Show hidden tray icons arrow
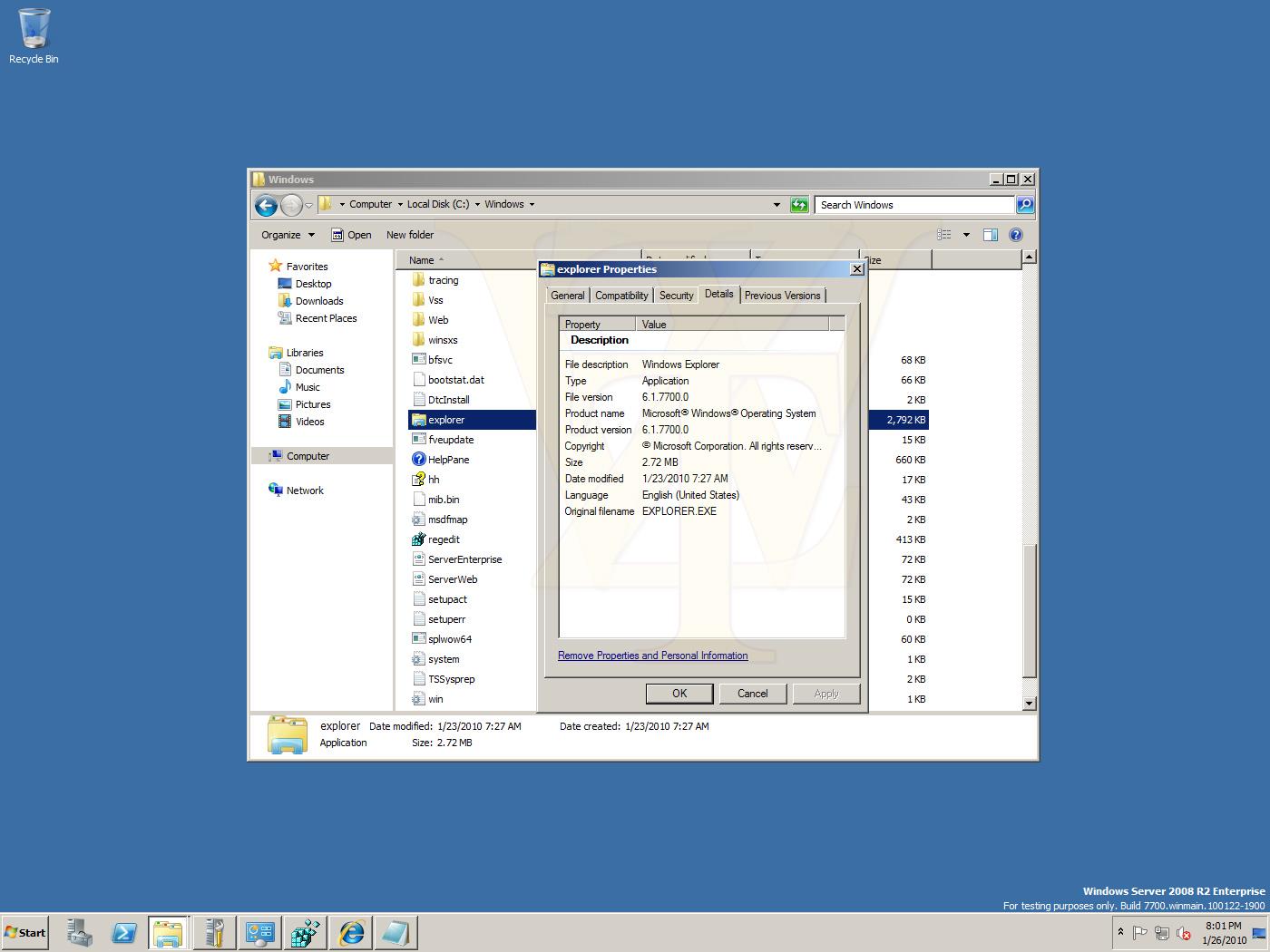The image size is (1270, 952). coord(1120,932)
